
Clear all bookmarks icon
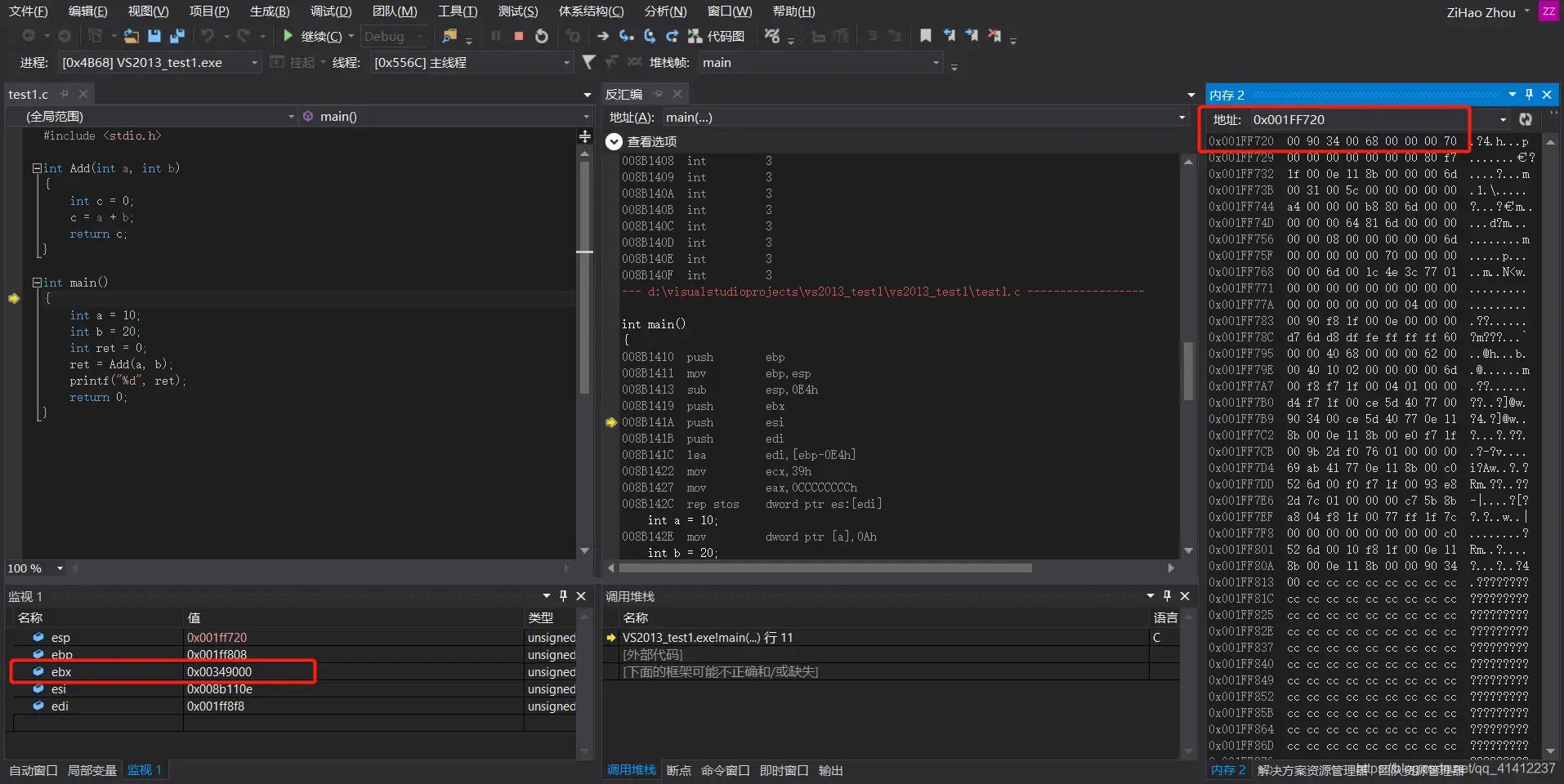pos(994,35)
